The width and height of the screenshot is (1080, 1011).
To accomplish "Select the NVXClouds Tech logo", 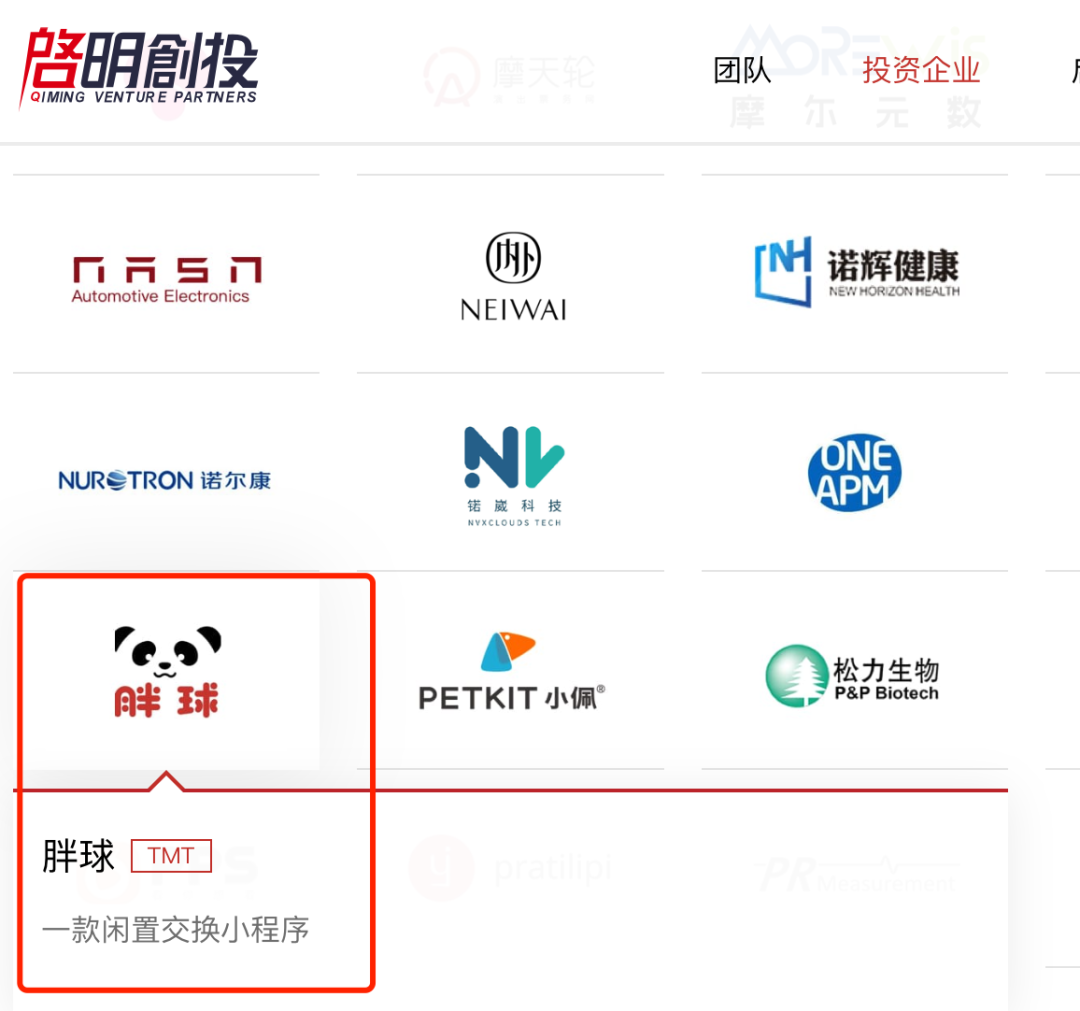I will point(515,477).
